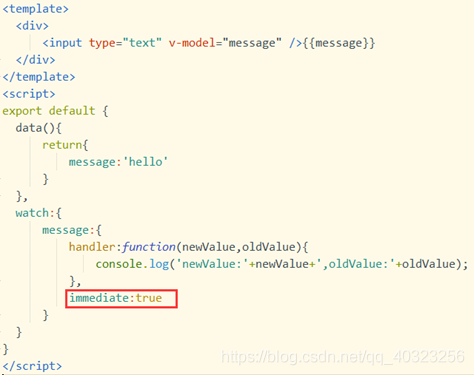
Task: Click the return keyword
Action: (x=62, y=145)
